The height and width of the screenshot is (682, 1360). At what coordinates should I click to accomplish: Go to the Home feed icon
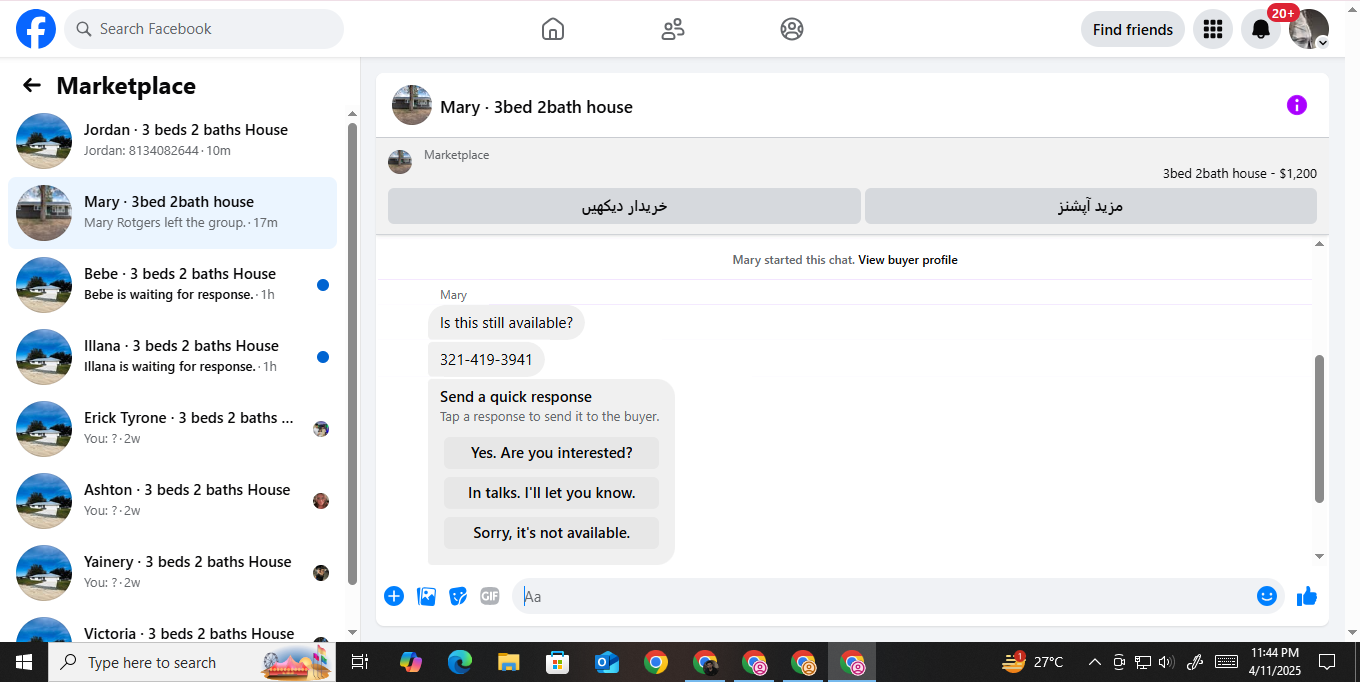(x=553, y=29)
